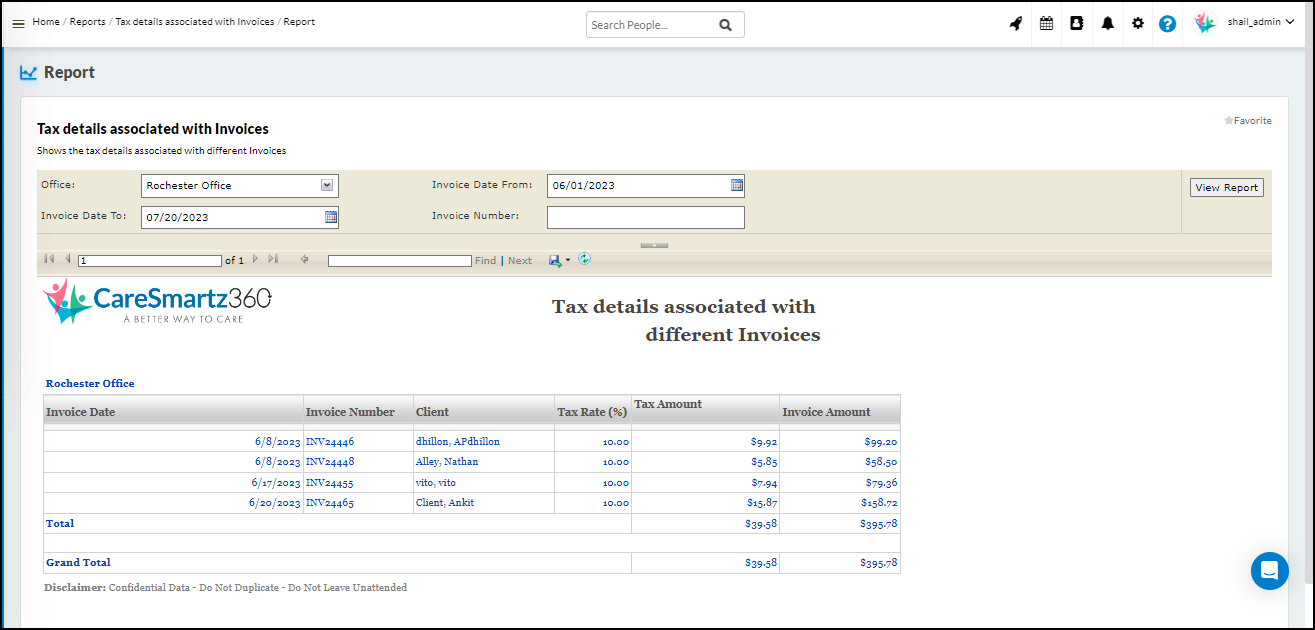
Task: Click the Home breadcrumb link
Action: pos(46,22)
